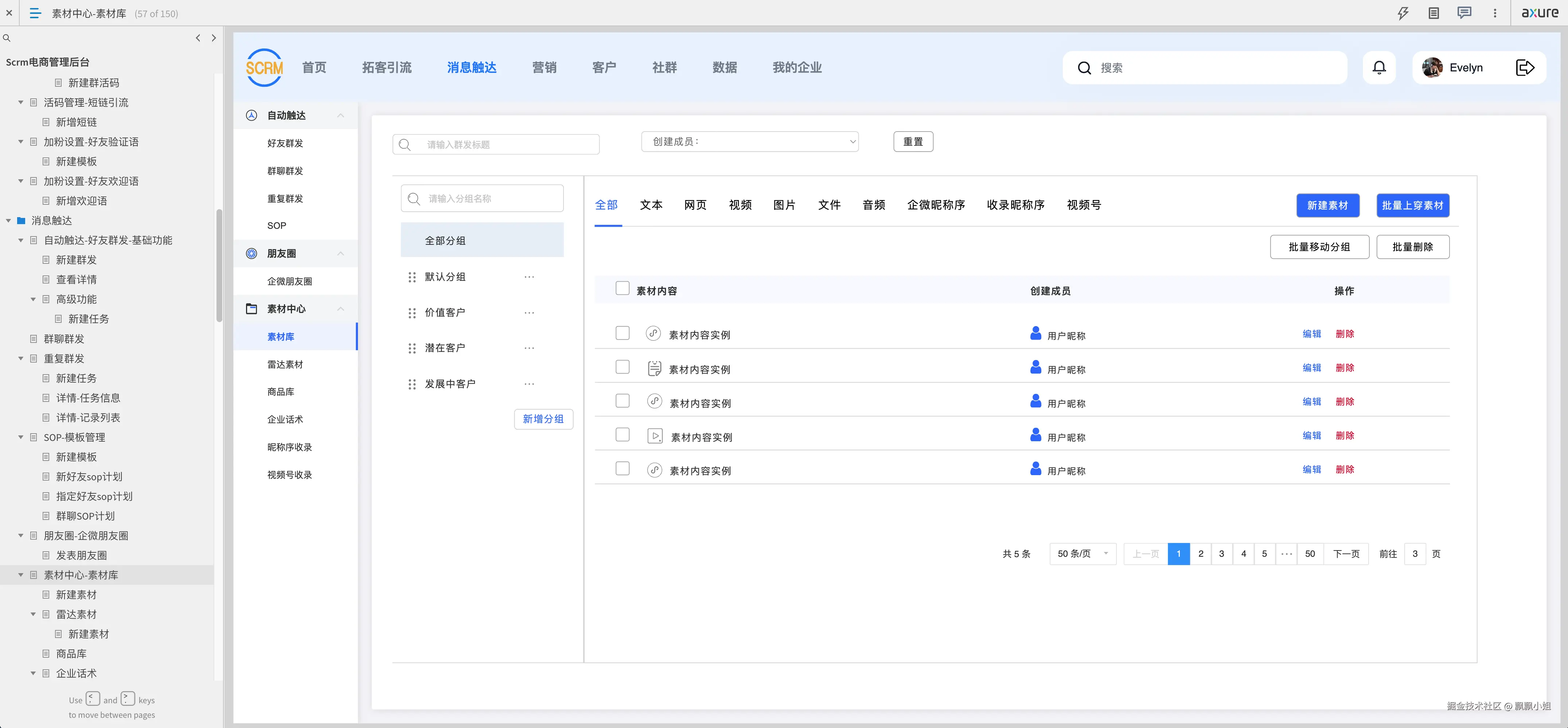The height and width of the screenshot is (728, 1568).
Task: Click 编辑 on the second material row
Action: tap(1312, 368)
